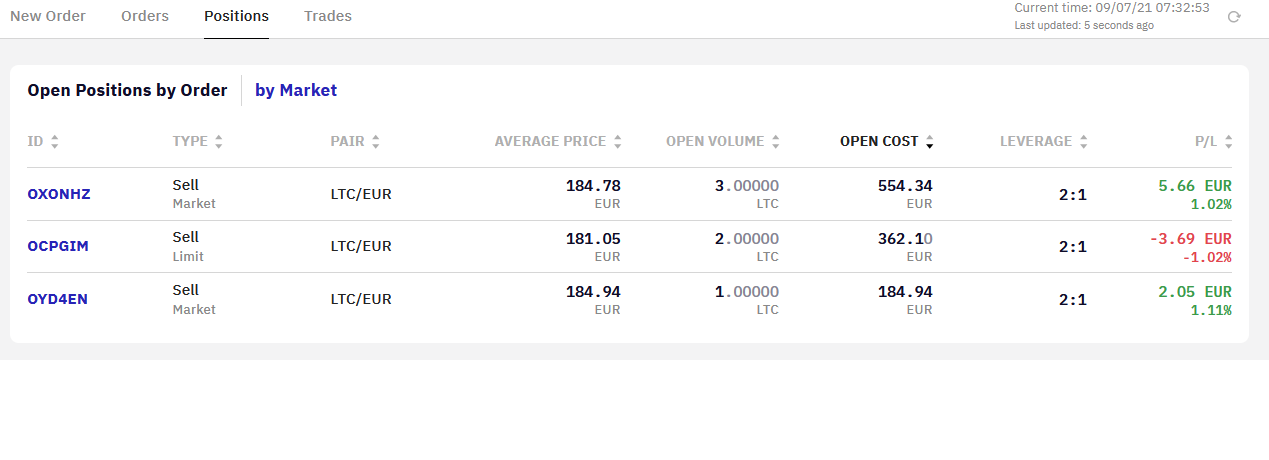View open positions by Market
The height and width of the screenshot is (460, 1269).
pyautogui.click(x=296, y=90)
